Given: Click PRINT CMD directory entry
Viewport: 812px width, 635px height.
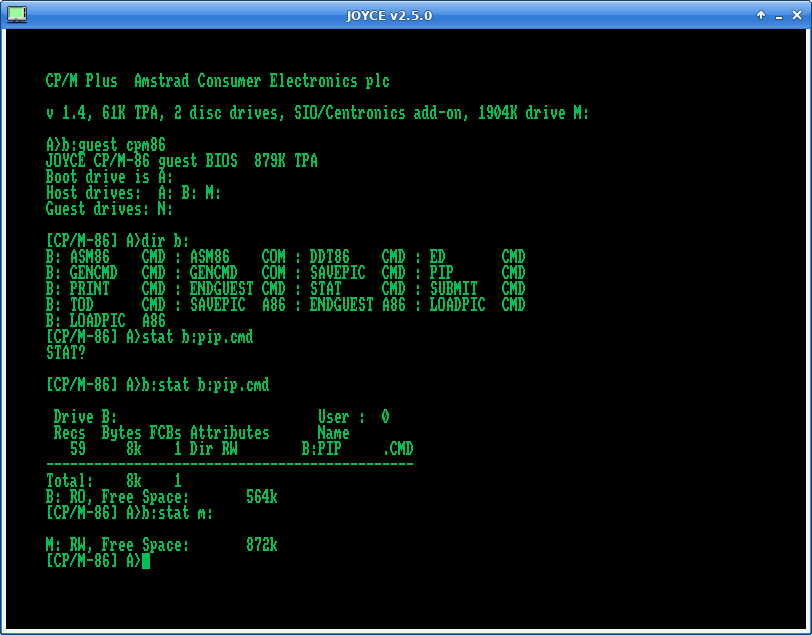Looking at the screenshot, I should (x=118, y=289).
